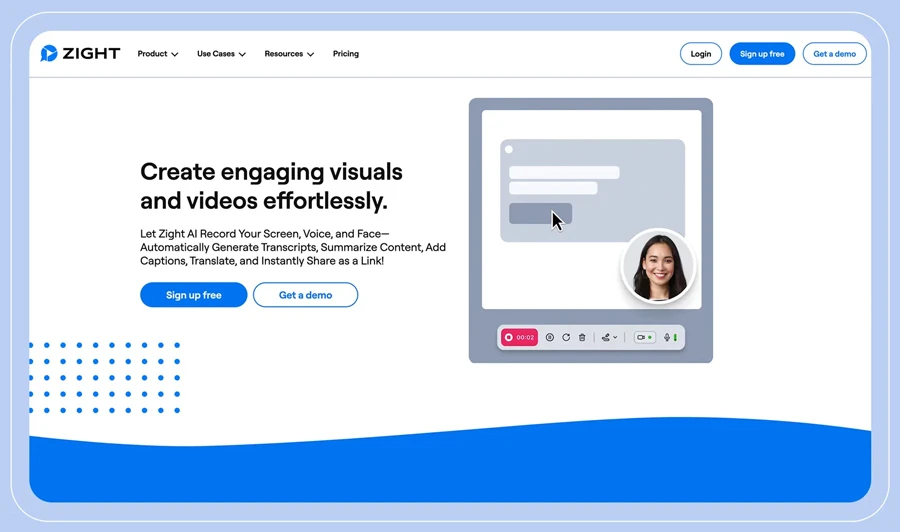900x532 pixels.
Task: Toggle the webcam camera on the recorder
Action: point(642,338)
